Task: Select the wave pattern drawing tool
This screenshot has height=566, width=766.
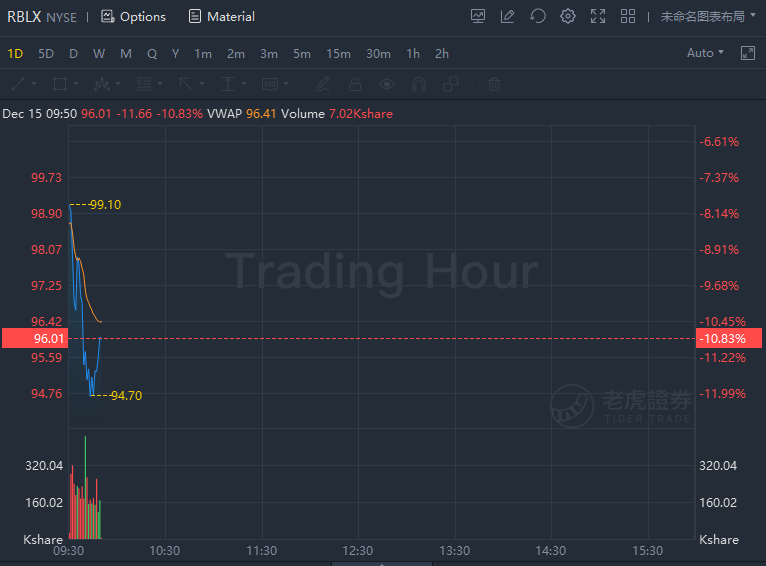Action: [102, 84]
